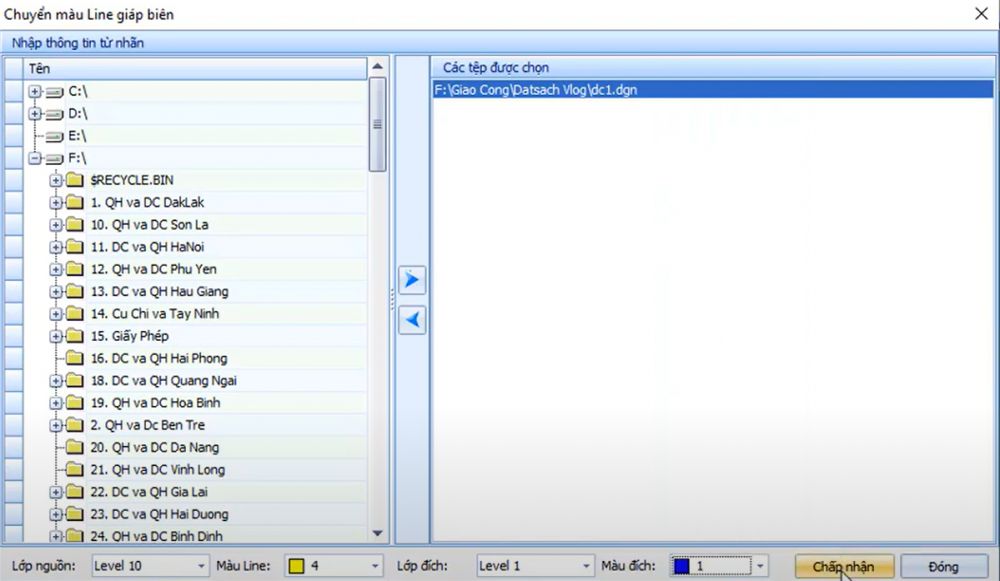Open the Lớp đích Level 1 dropdown

[x=584, y=566]
